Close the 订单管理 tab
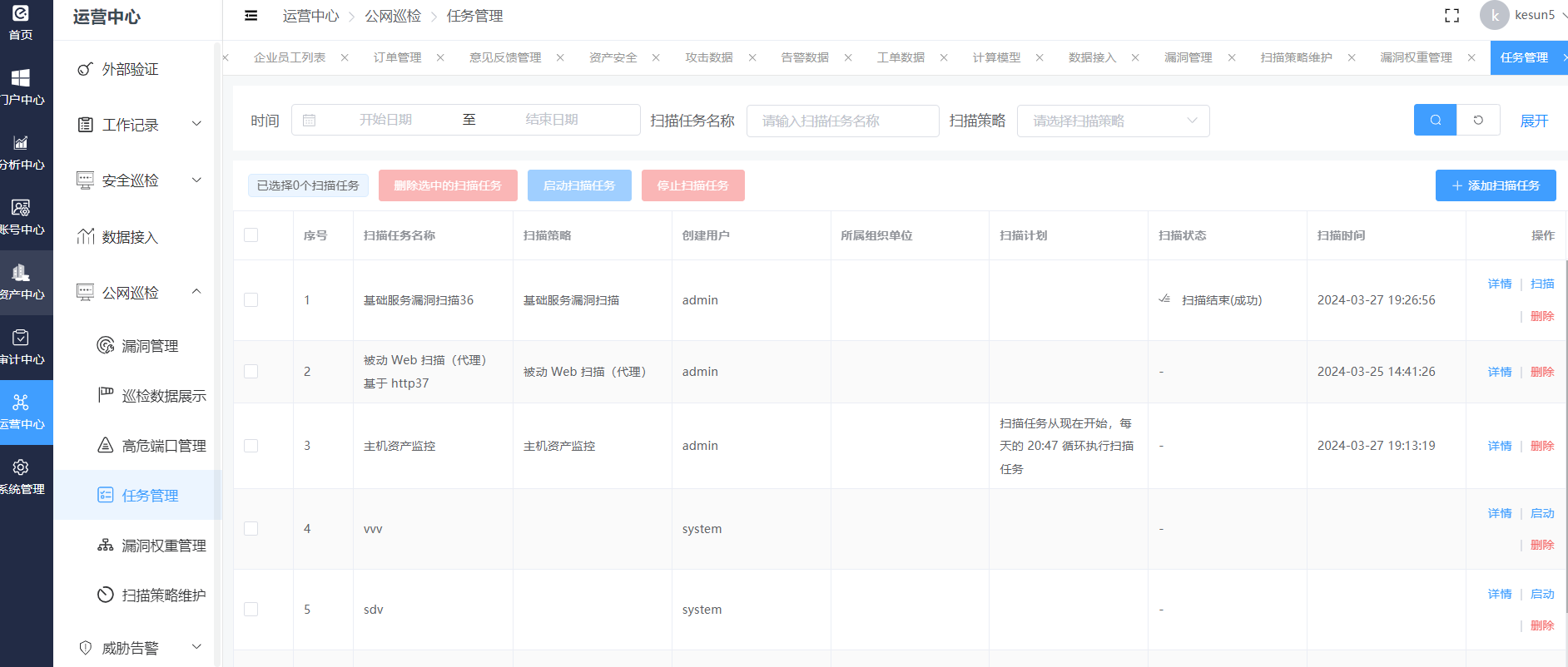Image resolution: width=1568 pixels, height=667 pixels. [x=440, y=57]
